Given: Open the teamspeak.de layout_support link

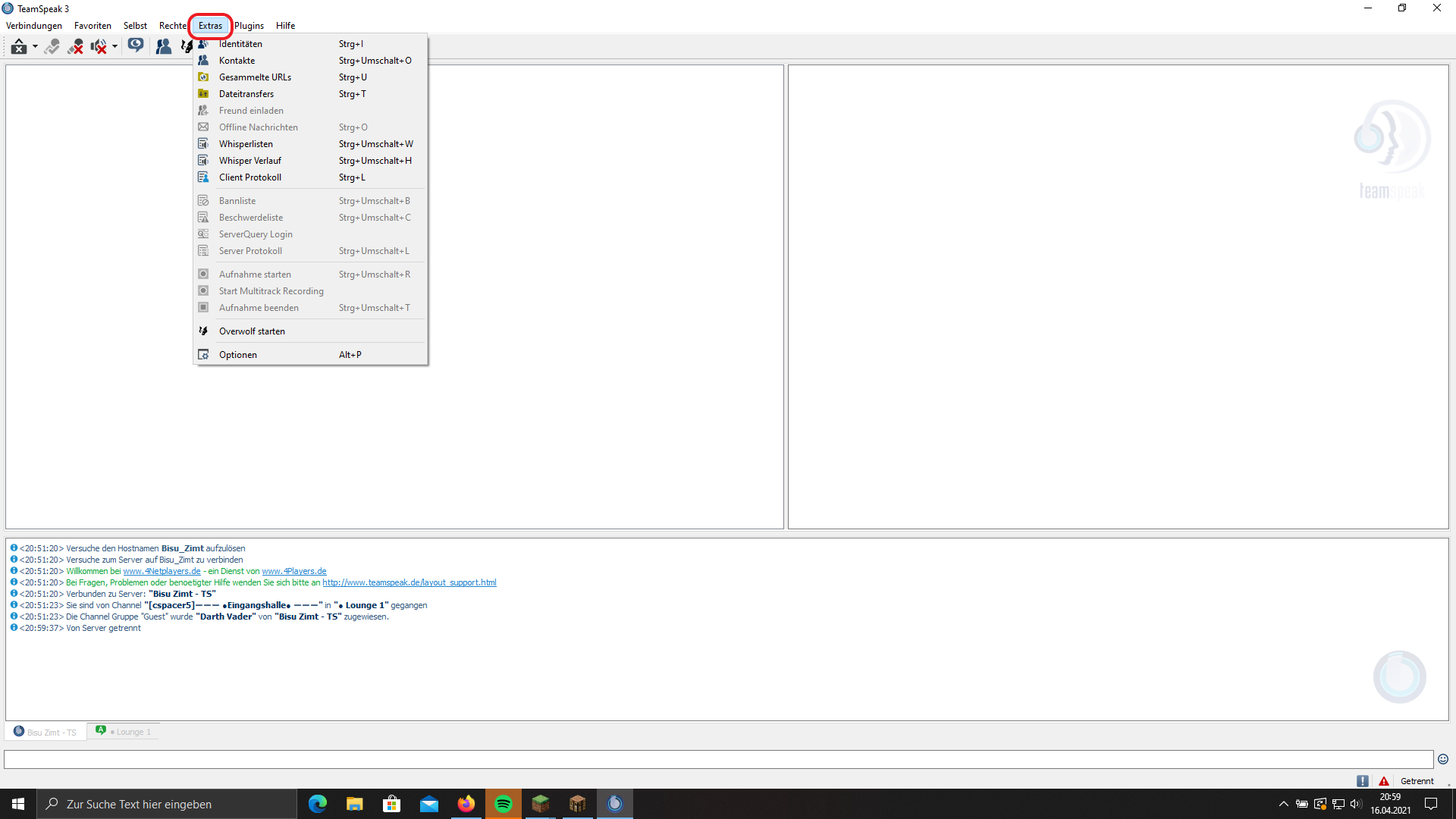Looking at the screenshot, I should 409,582.
